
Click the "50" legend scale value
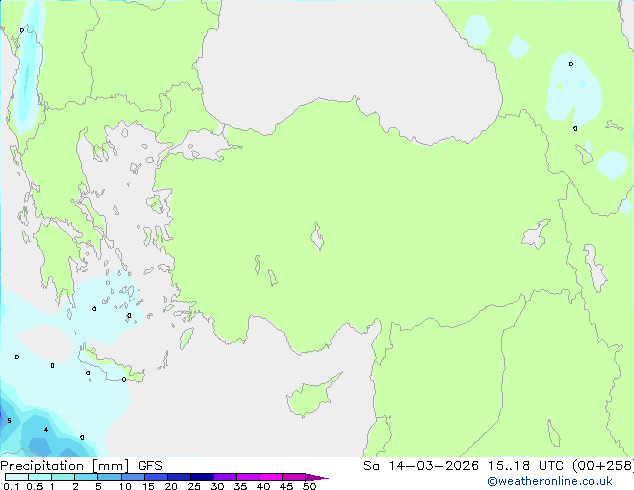(309, 486)
